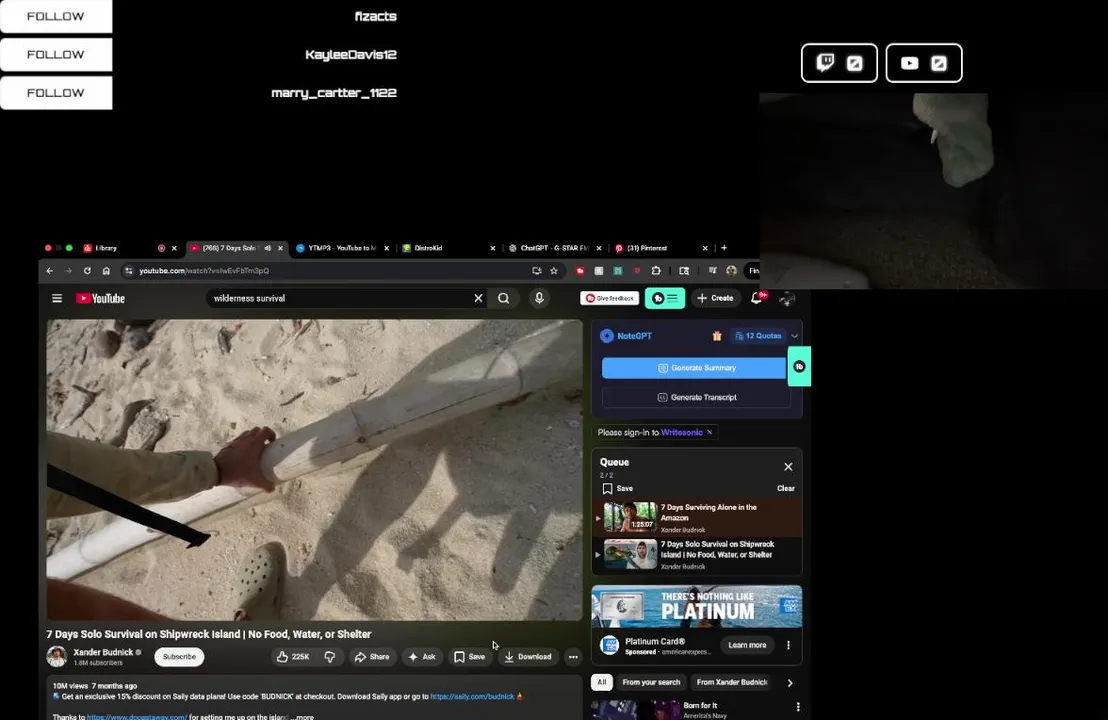Viewport: 1108px width, 720px height.
Task: Open the YouTube hamburger guide menu
Action: coord(57,298)
